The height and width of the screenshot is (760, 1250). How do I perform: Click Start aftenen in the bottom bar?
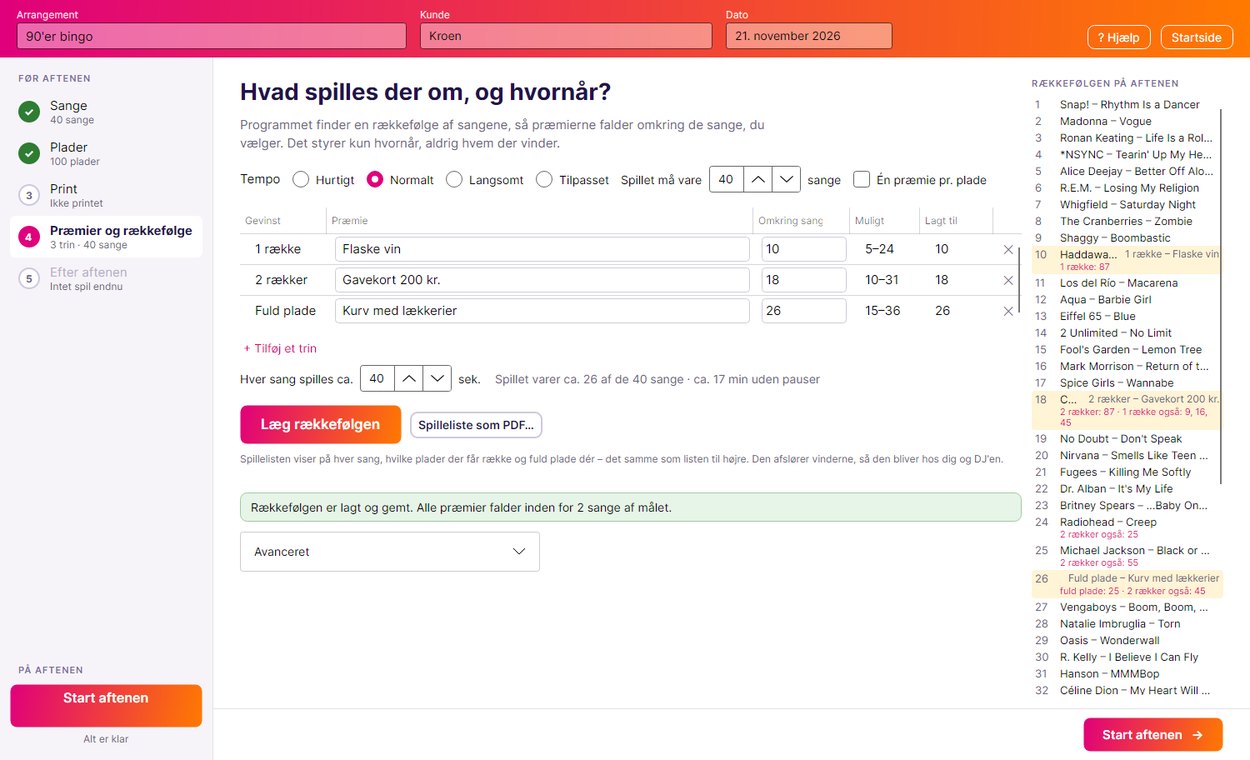[1153, 735]
